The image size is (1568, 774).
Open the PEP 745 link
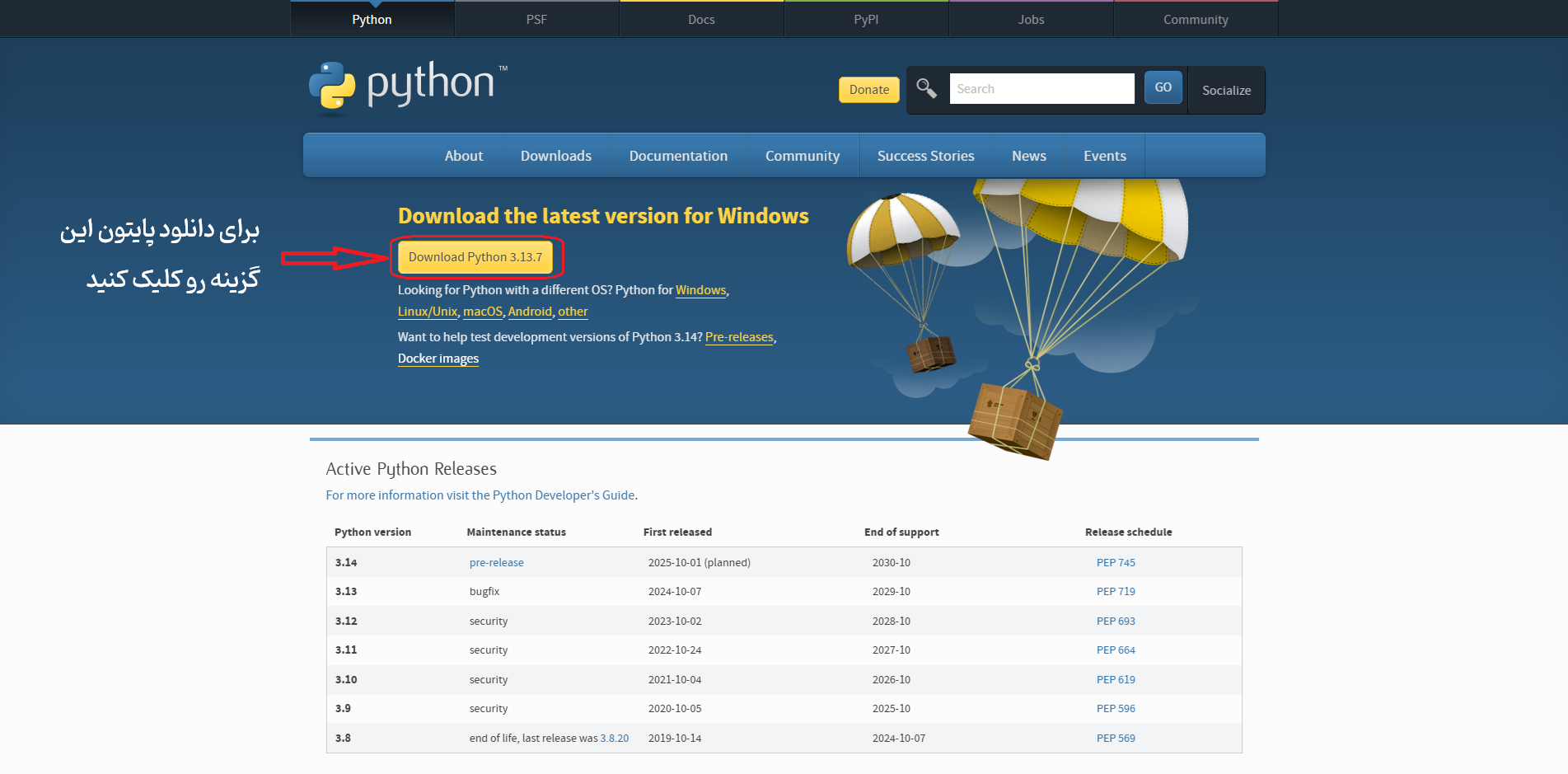click(x=1116, y=562)
